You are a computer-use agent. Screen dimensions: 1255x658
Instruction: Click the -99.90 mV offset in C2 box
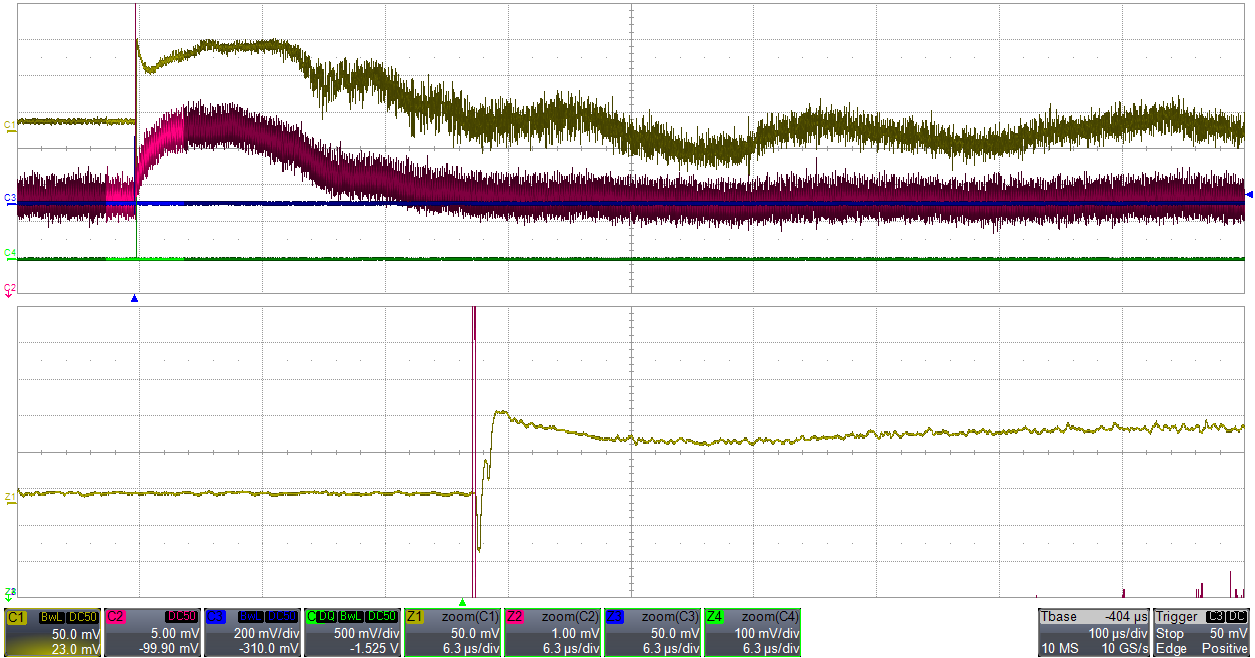coord(169,649)
